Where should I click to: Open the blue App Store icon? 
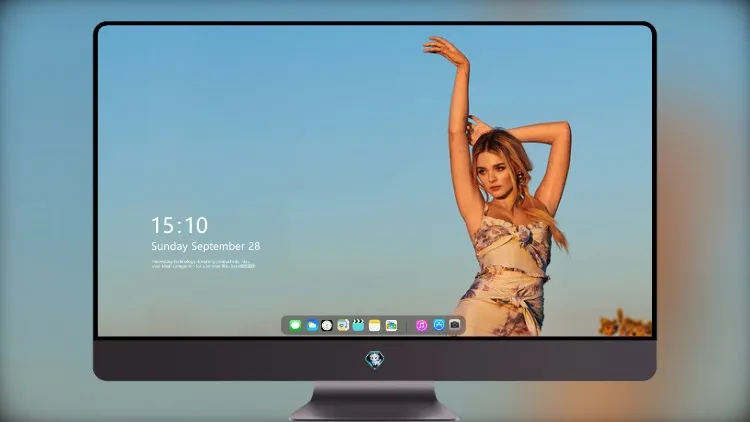(439, 325)
